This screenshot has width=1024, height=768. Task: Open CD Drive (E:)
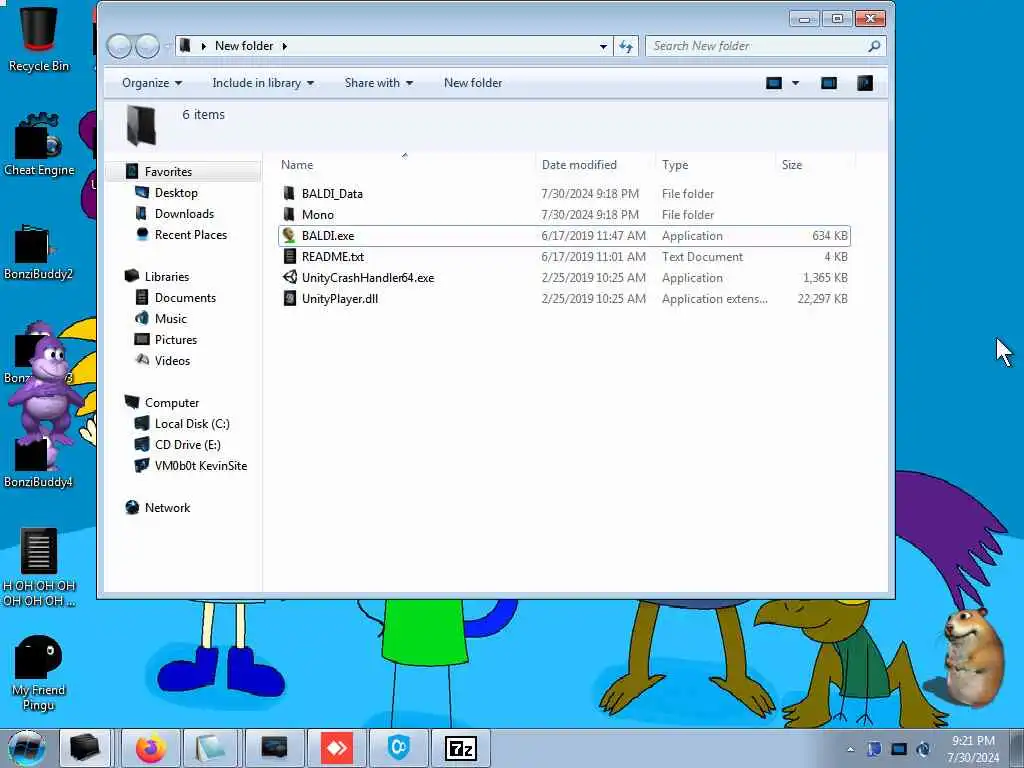(x=187, y=445)
